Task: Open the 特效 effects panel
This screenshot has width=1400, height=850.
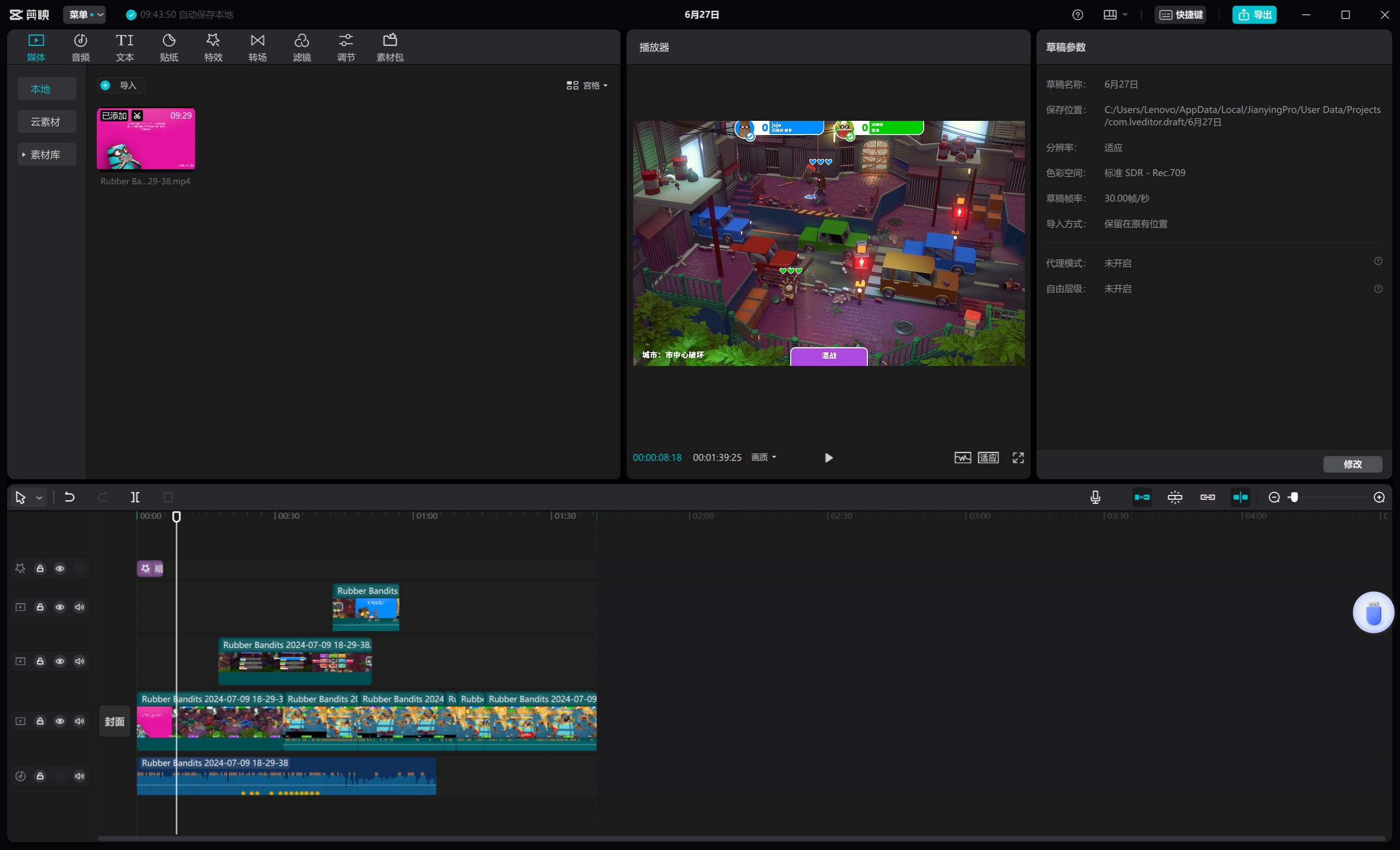Action: pos(213,47)
